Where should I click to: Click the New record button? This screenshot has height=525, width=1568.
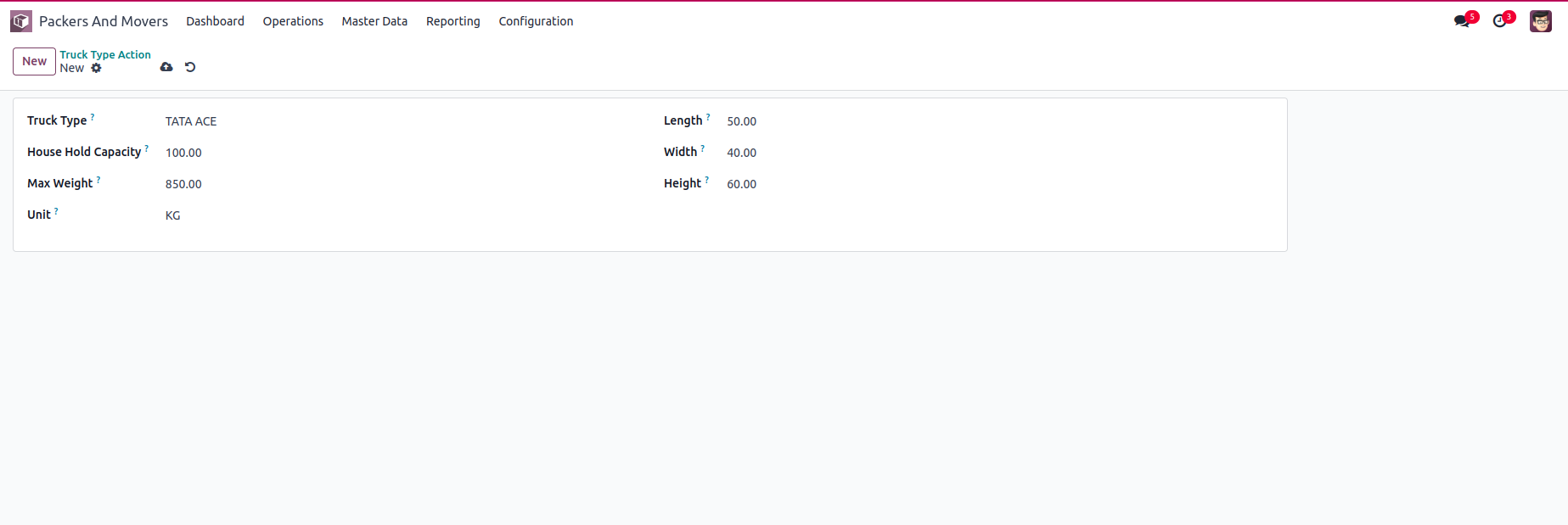click(34, 61)
